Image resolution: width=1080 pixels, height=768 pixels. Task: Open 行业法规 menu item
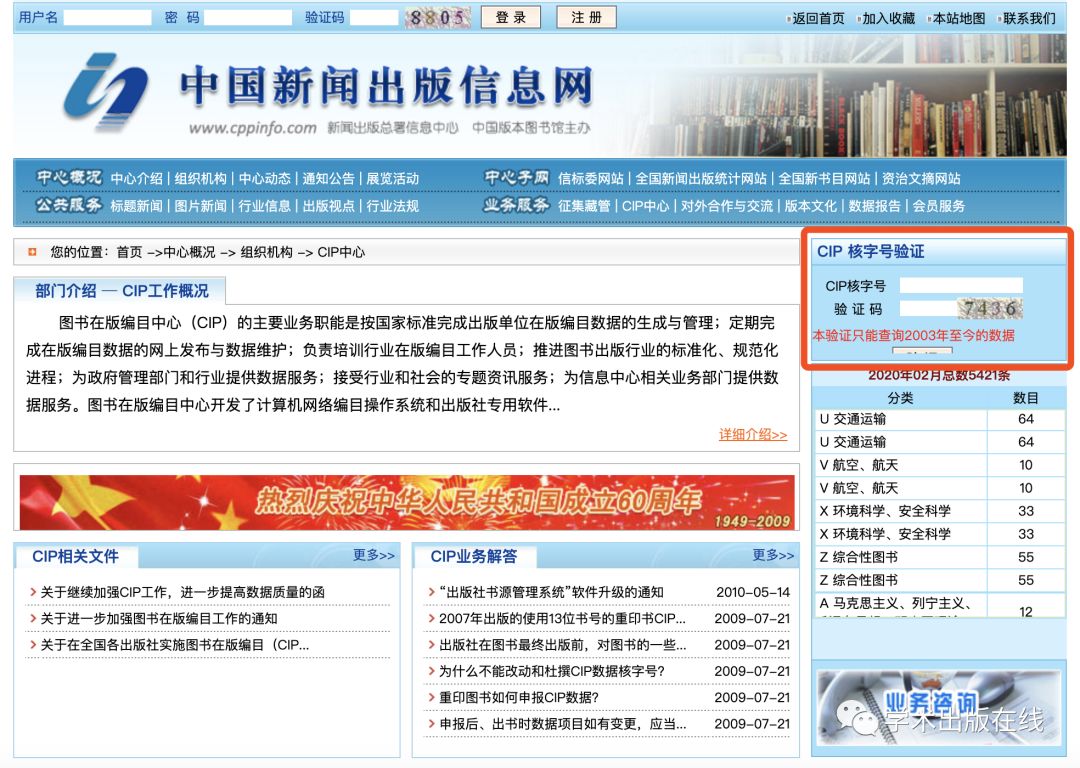click(393, 206)
